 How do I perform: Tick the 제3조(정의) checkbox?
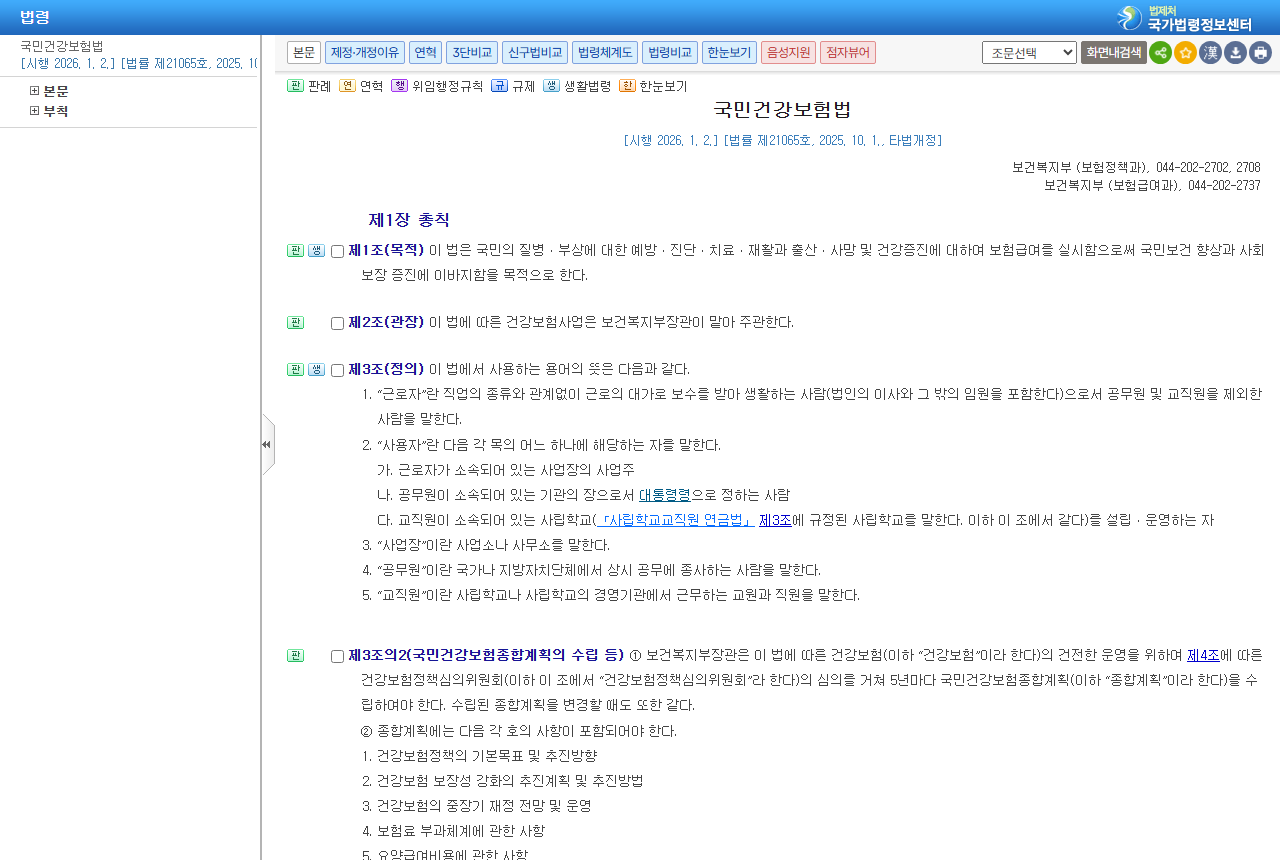click(x=337, y=371)
